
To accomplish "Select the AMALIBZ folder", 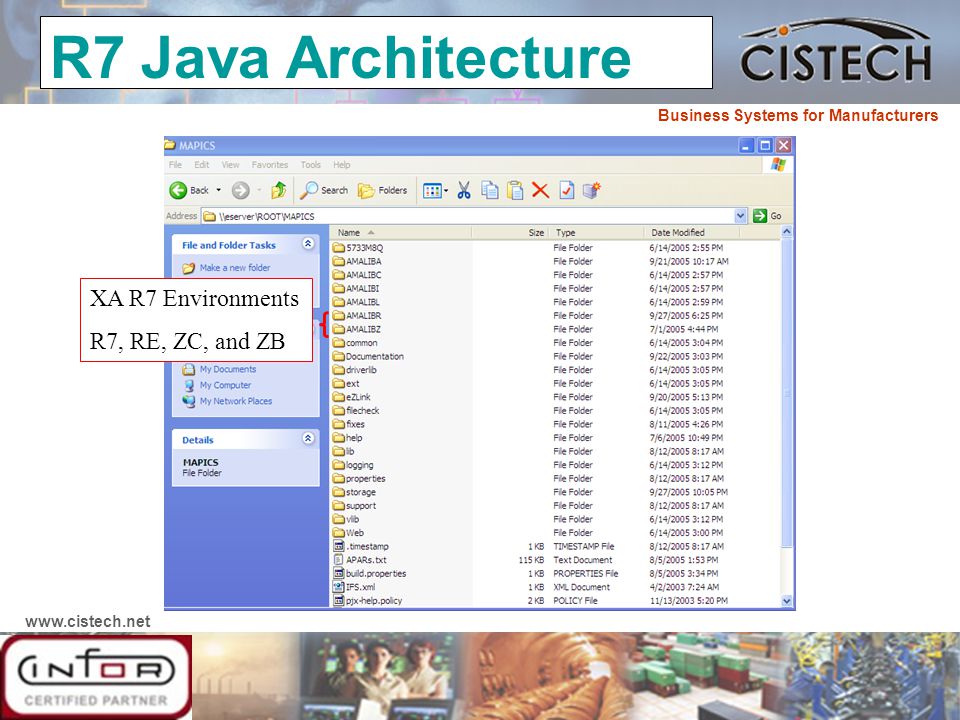I will 357,329.
